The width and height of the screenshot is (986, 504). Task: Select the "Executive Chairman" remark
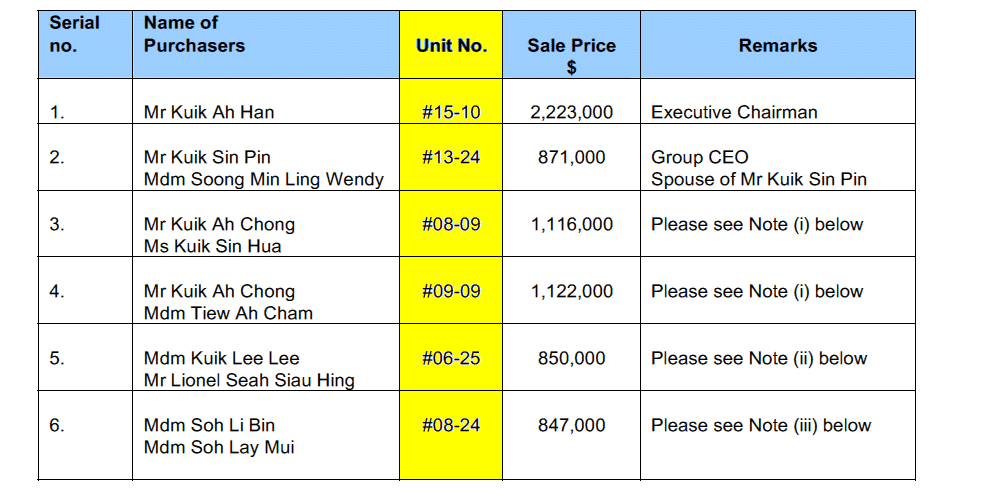tap(733, 113)
